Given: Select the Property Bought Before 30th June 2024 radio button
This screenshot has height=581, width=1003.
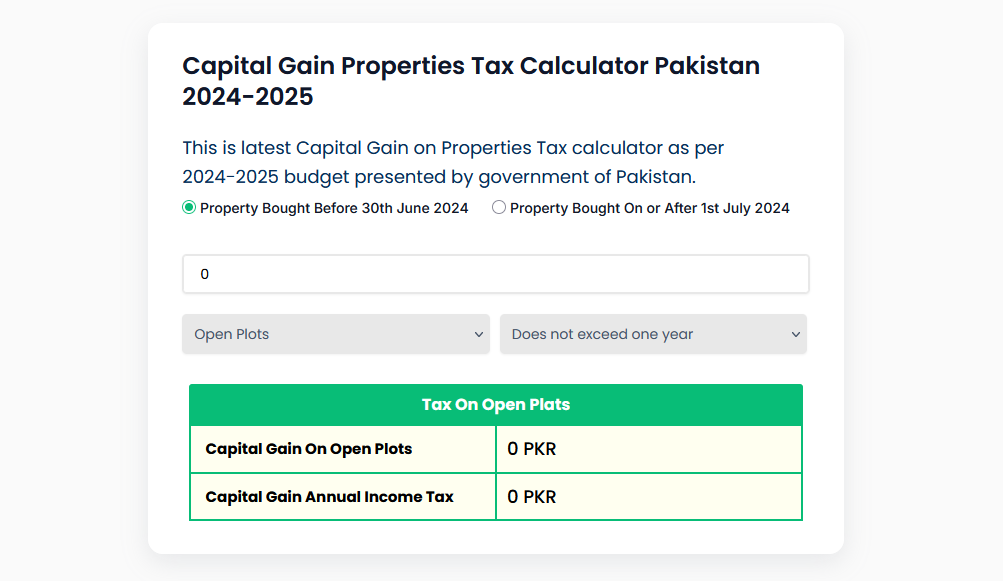Looking at the screenshot, I should click(189, 208).
